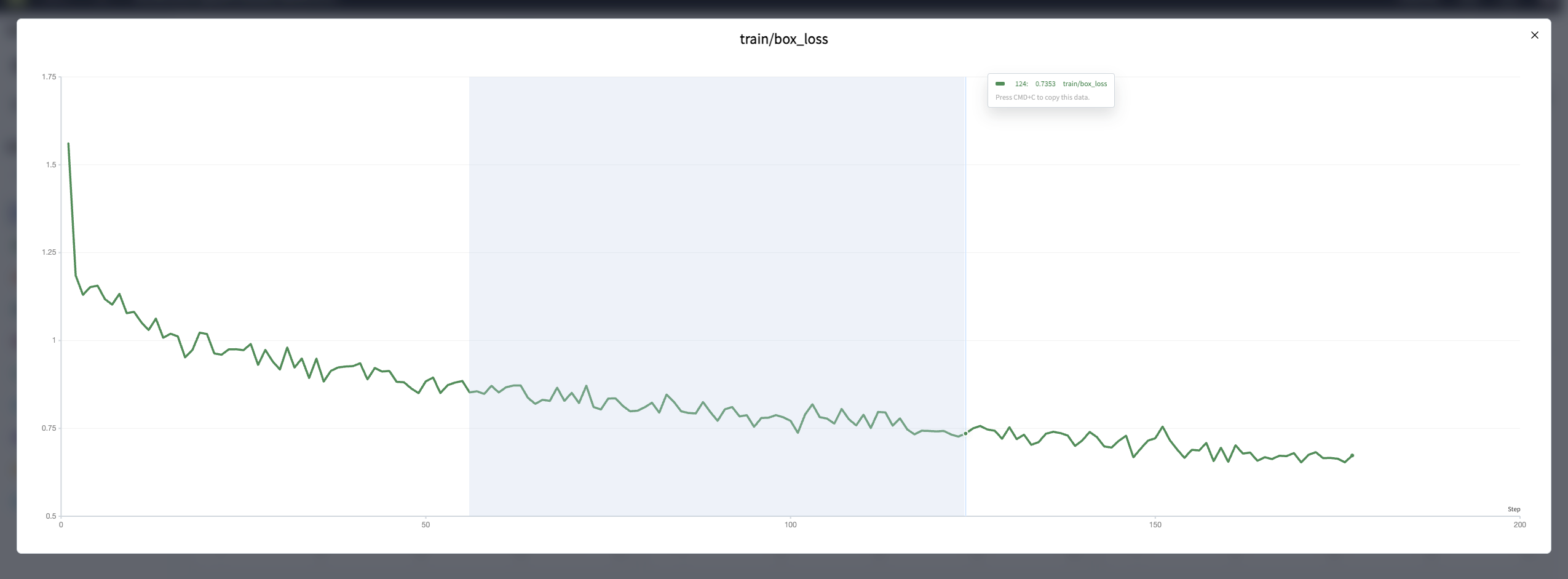Click the highlighted data point at step 124

965,434
